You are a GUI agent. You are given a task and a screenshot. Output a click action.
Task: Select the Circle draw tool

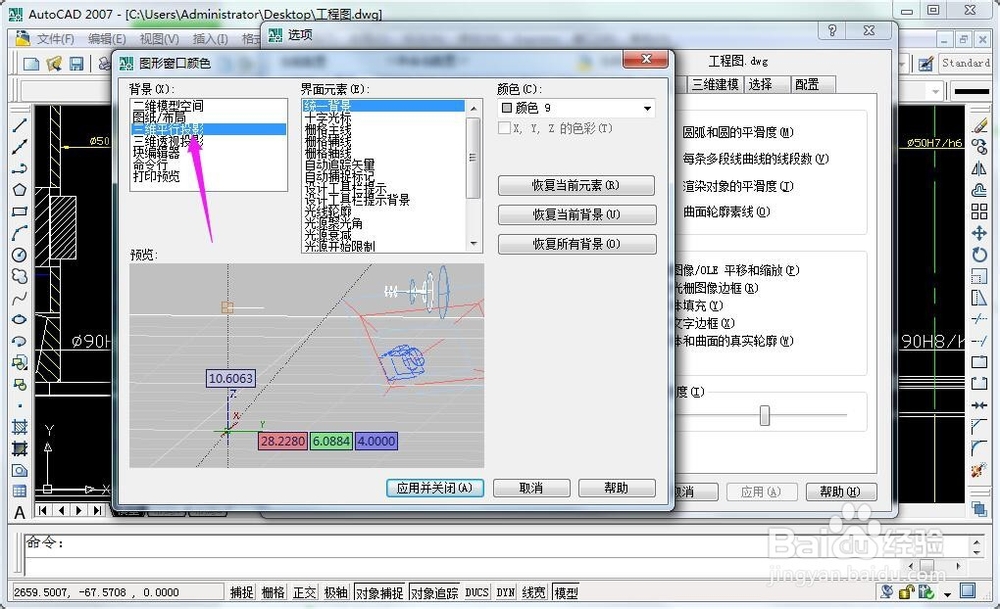coord(19,255)
